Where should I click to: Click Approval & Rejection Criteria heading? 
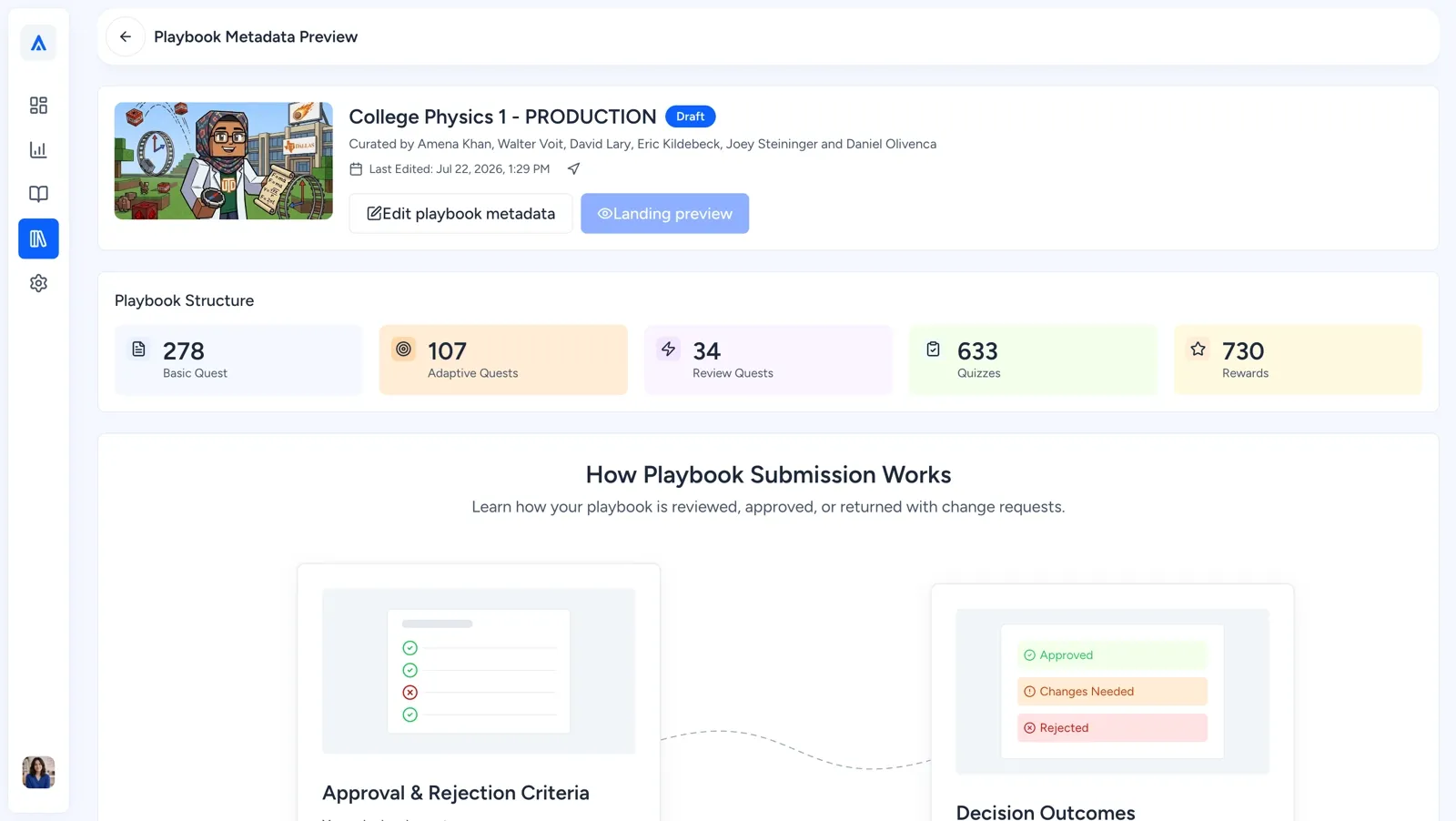click(456, 793)
